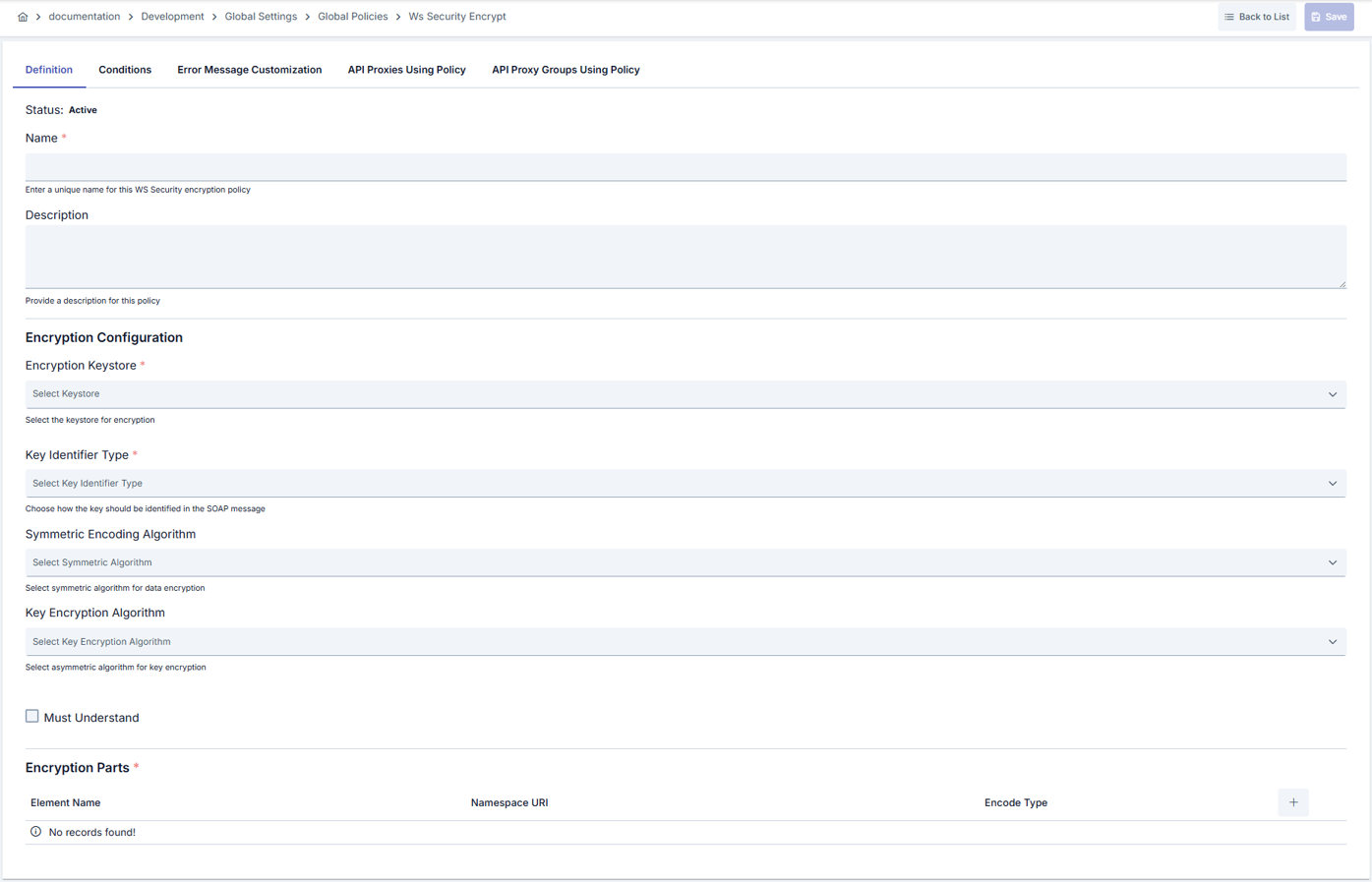The width and height of the screenshot is (1372, 882).
Task: View API Proxy Groups Using Policy tab
Action: click(566, 70)
